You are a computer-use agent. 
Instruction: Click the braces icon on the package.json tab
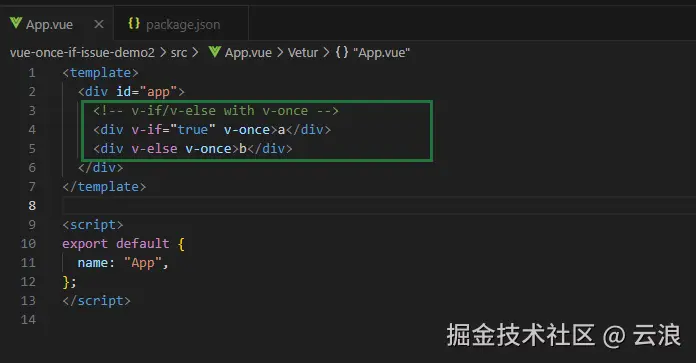click(134, 24)
